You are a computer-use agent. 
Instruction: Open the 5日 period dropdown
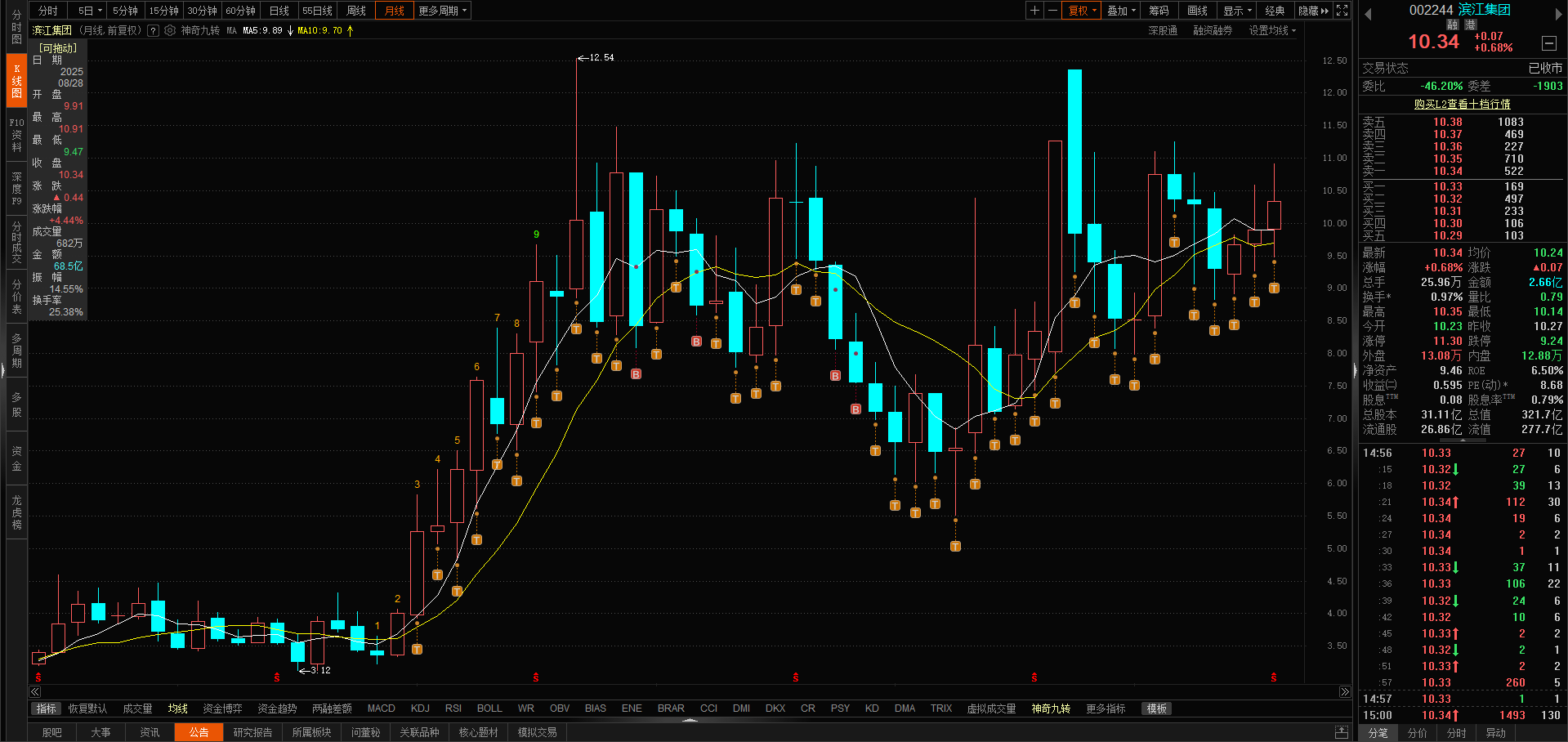click(x=90, y=11)
